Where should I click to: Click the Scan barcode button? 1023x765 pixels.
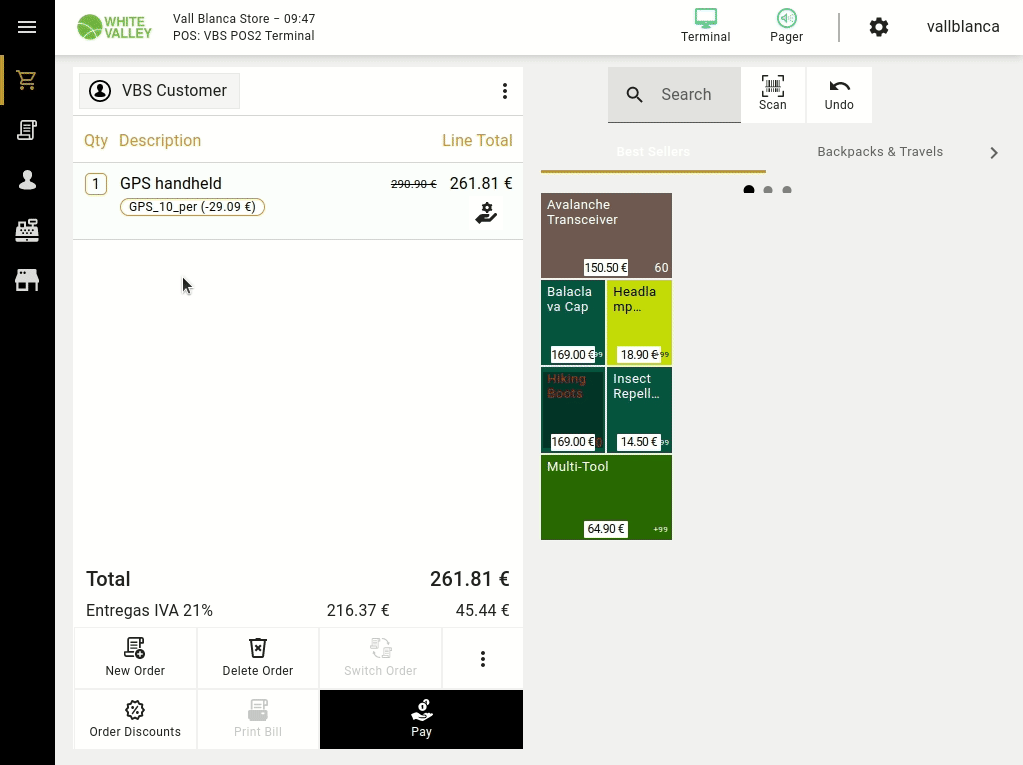pos(772,94)
